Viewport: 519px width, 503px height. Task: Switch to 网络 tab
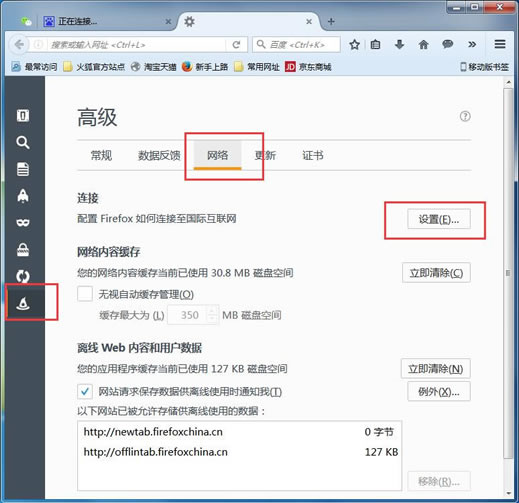pos(218,155)
